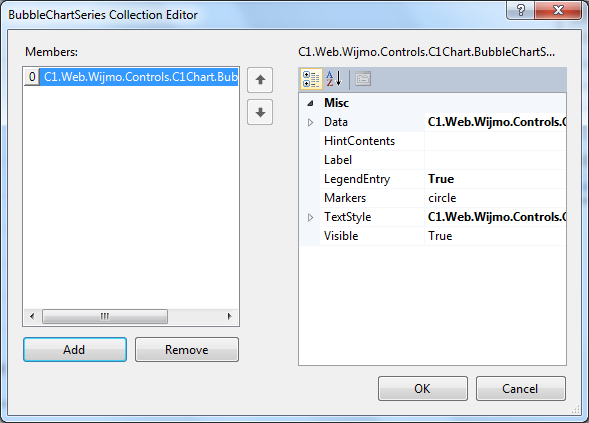
Task: Select member 0 C1.Web.Wijmo.Controls.C1Chart.Bub in list
Action: coord(131,77)
